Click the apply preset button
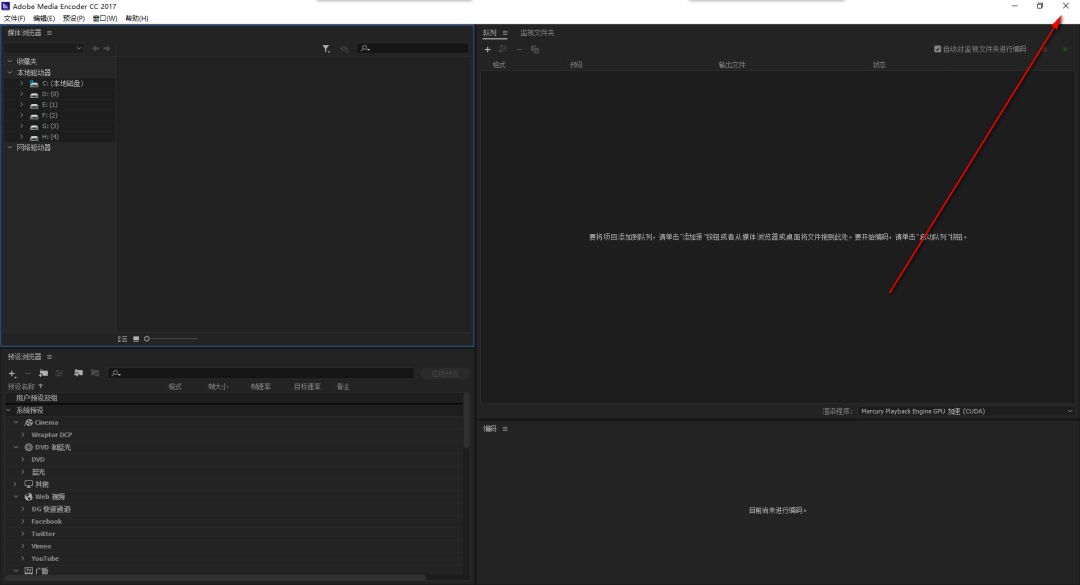The width and height of the screenshot is (1080, 585). (x=443, y=372)
